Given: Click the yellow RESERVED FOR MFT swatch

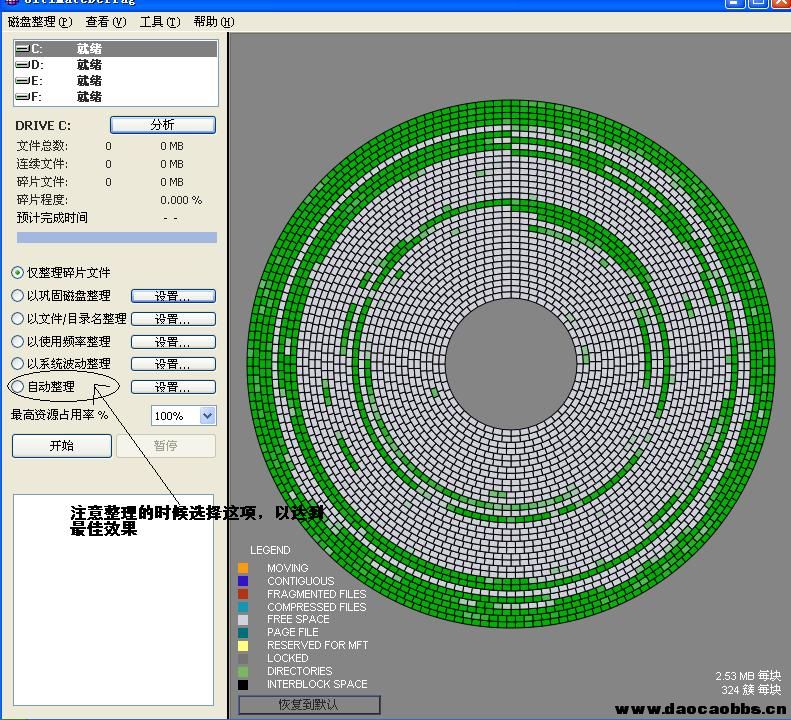Looking at the screenshot, I should [x=243, y=646].
